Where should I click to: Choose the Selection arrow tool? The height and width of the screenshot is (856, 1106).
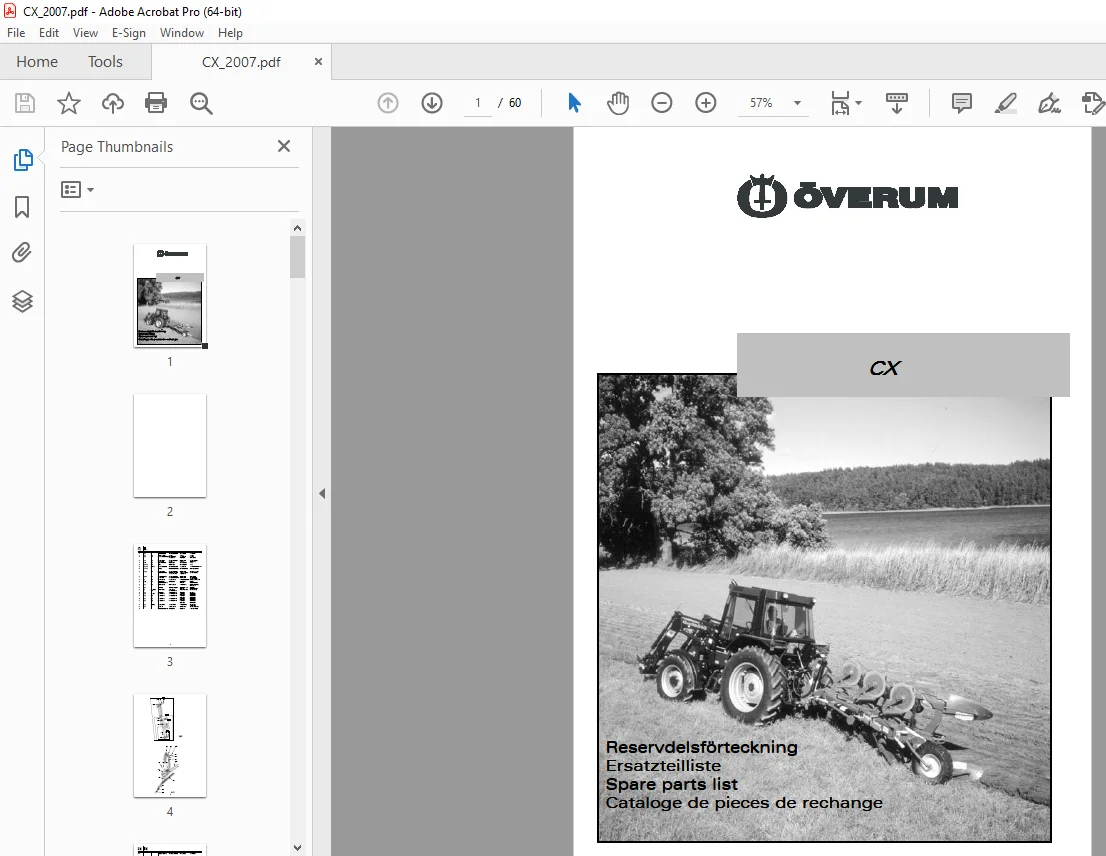tap(574, 103)
